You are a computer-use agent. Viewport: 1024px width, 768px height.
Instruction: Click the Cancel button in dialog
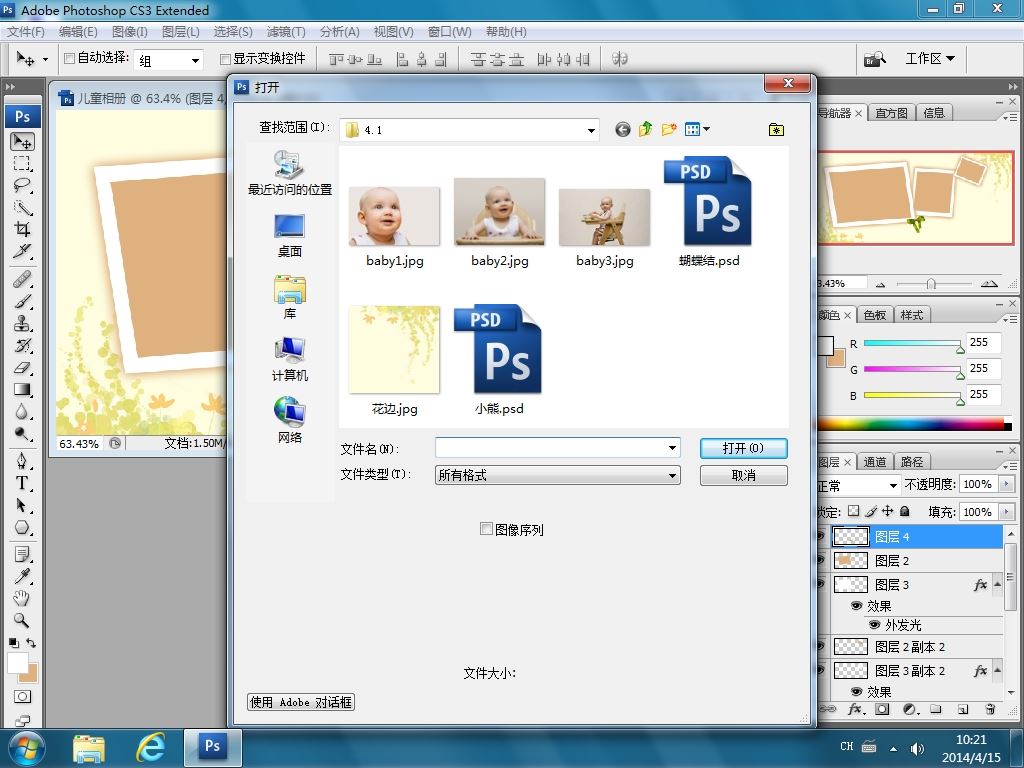743,475
